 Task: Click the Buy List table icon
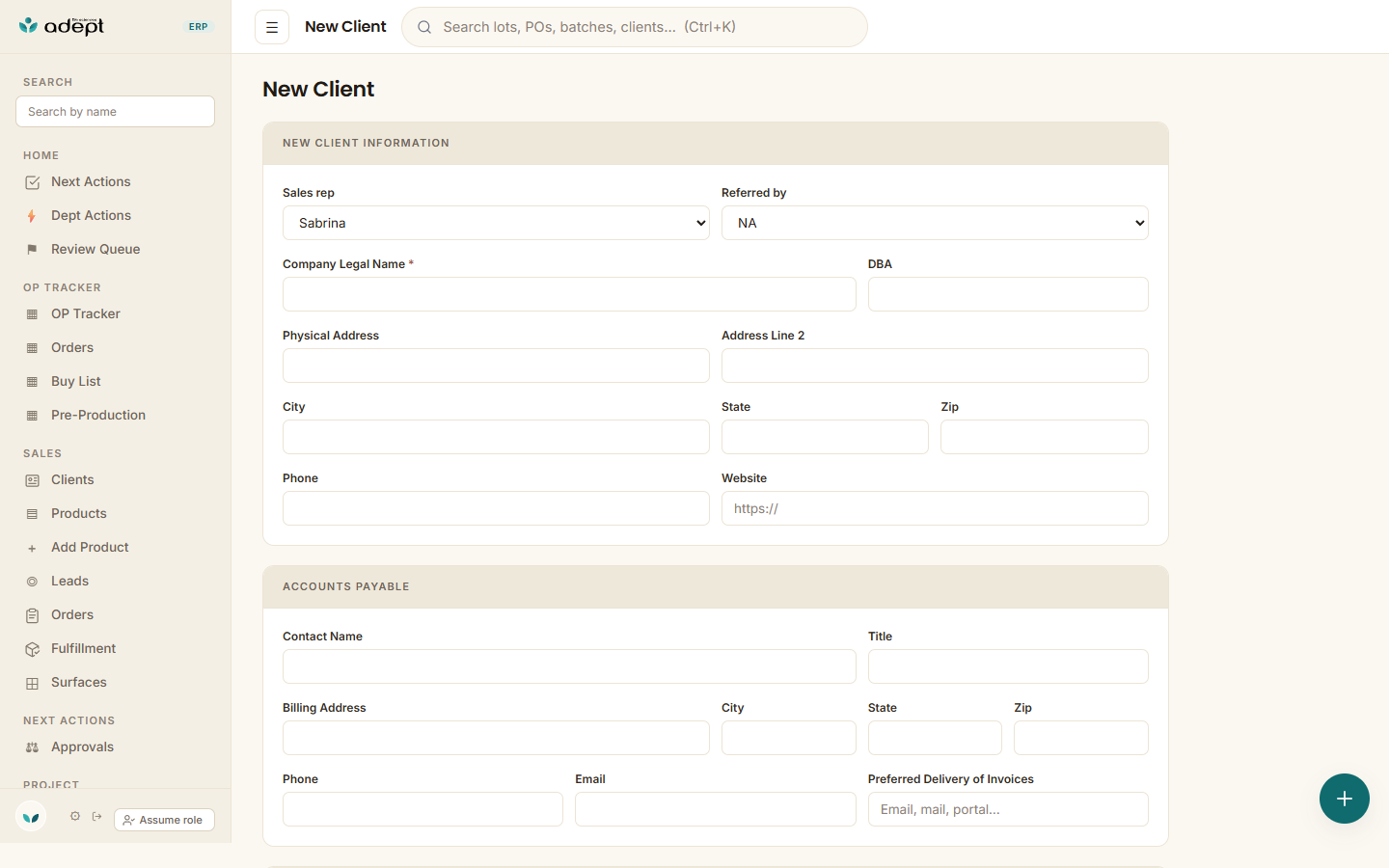(32, 382)
